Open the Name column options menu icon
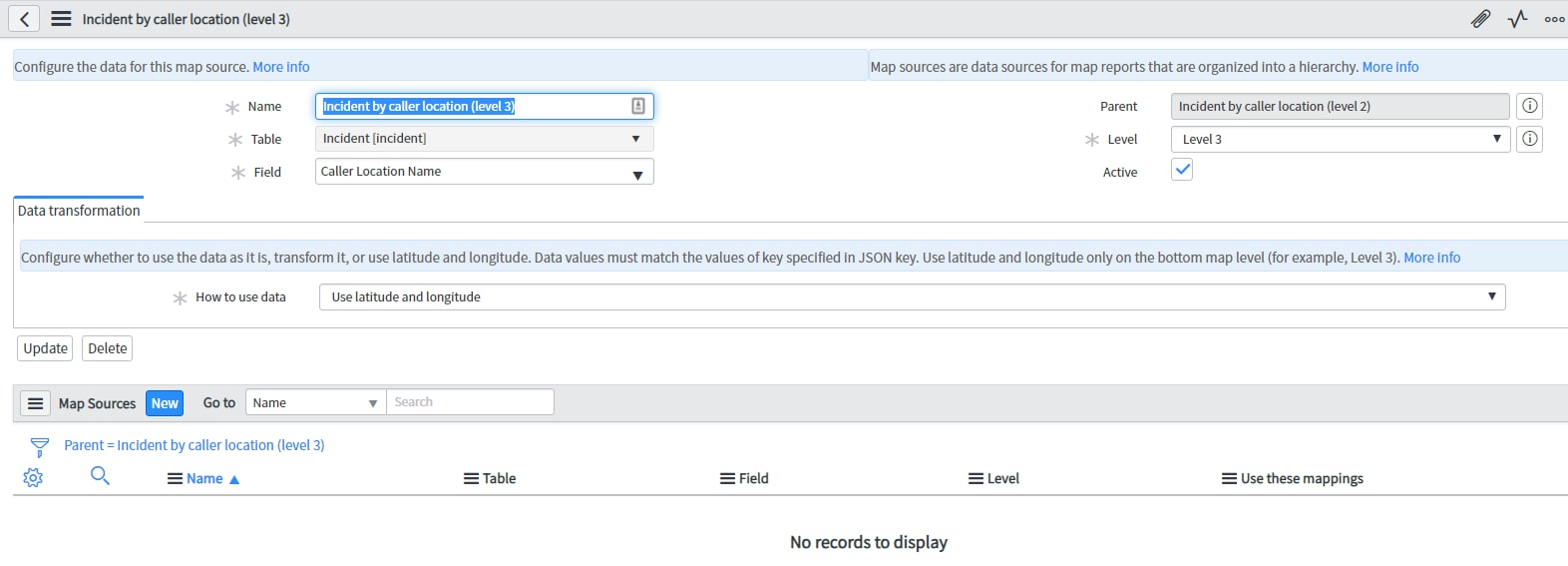Screen dimensions: 1568x566 (175, 479)
